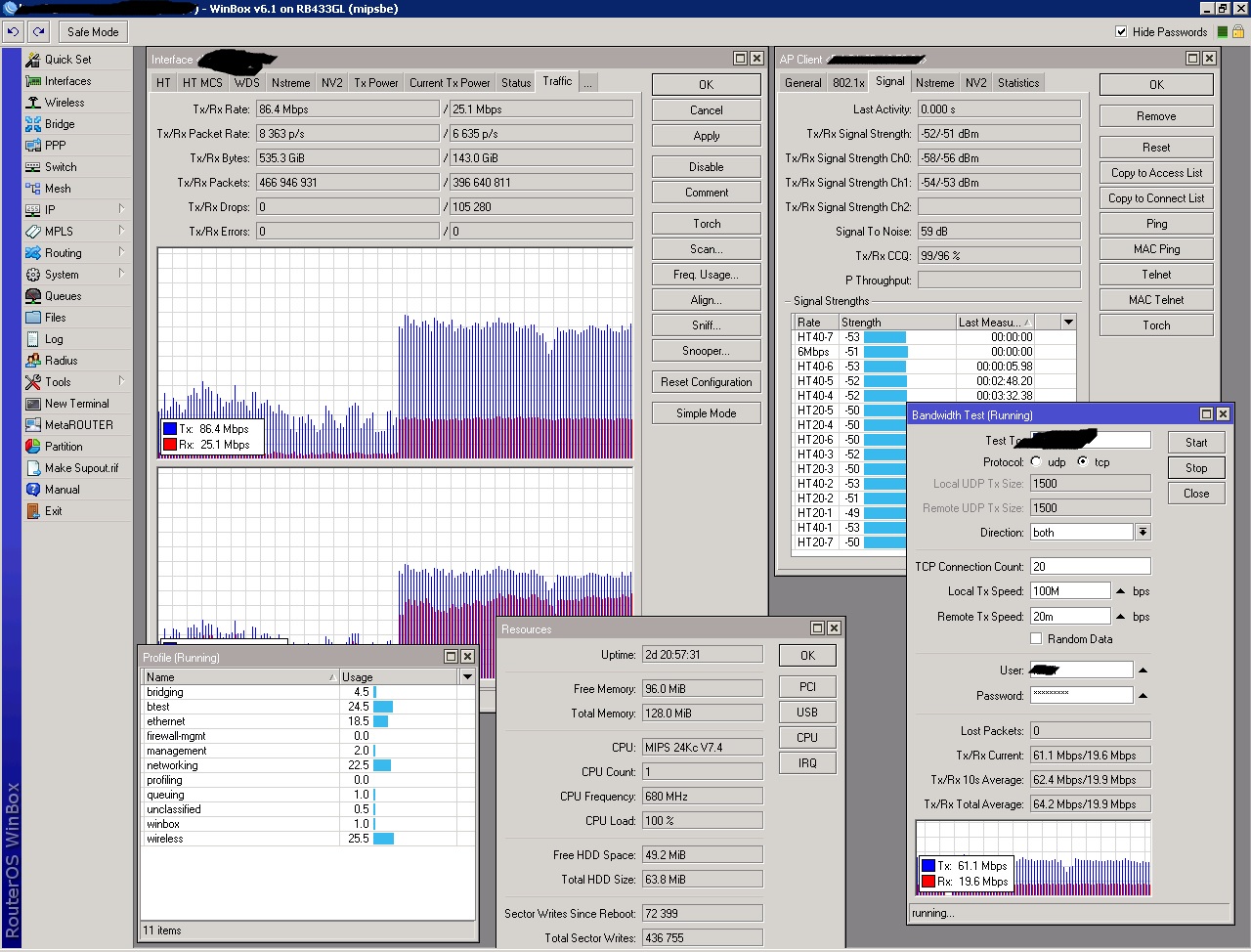Image resolution: width=1251 pixels, height=952 pixels.
Task: Open the Bridge icon in sidebar
Action: tap(33, 124)
